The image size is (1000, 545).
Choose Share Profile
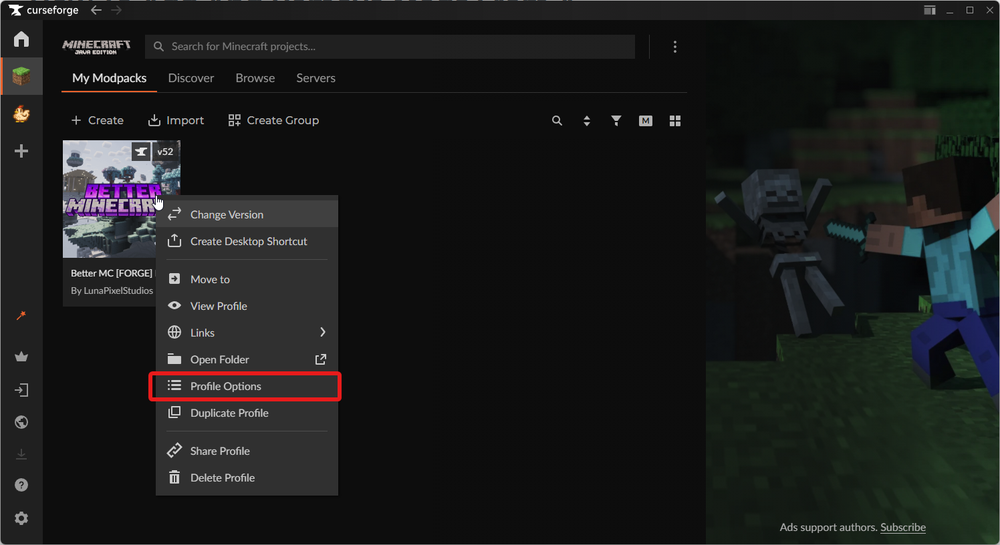[x=247, y=451]
